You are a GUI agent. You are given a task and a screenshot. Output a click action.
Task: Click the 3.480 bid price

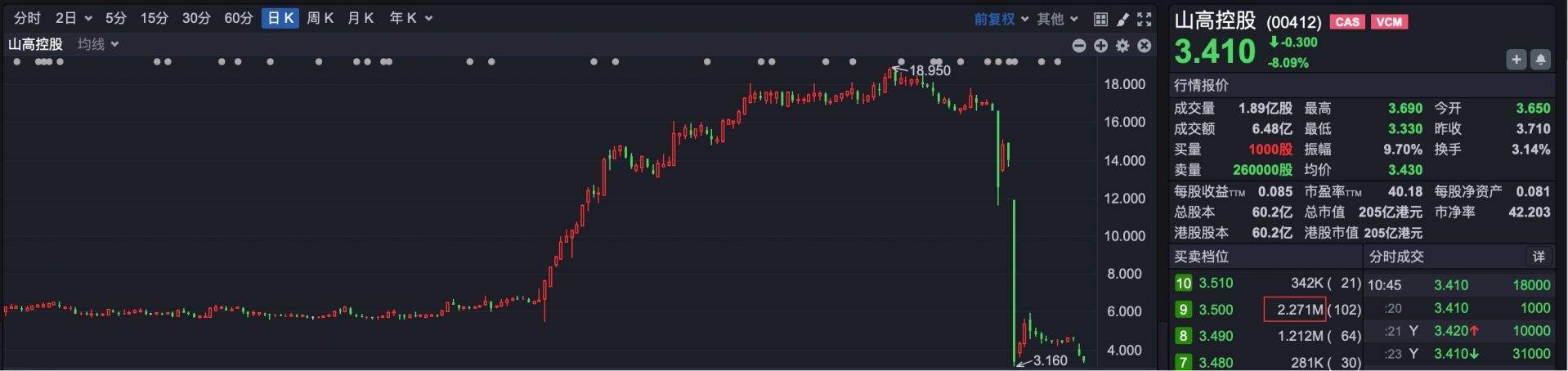coord(1216,362)
